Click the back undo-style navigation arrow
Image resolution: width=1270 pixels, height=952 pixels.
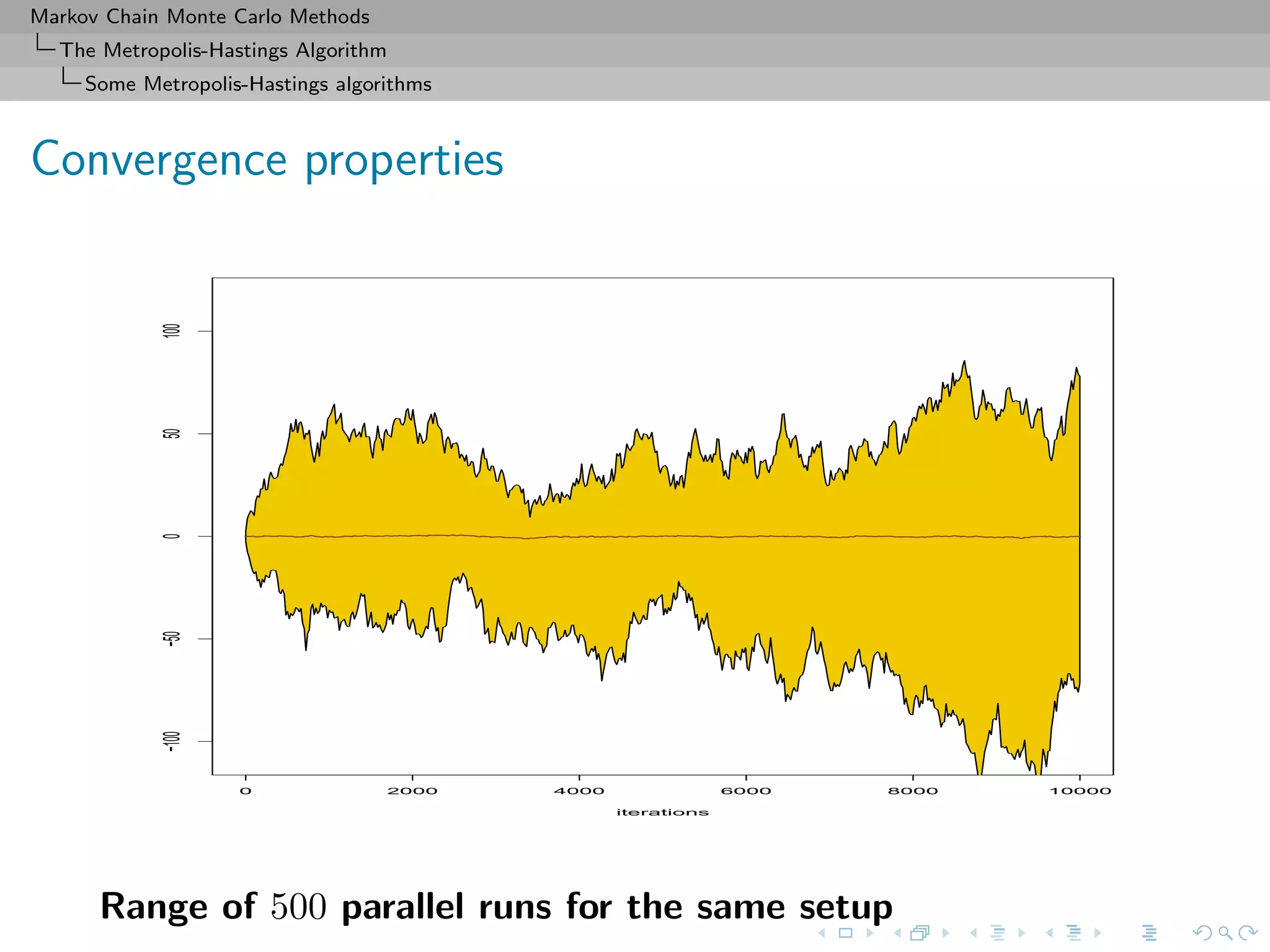click(1202, 933)
